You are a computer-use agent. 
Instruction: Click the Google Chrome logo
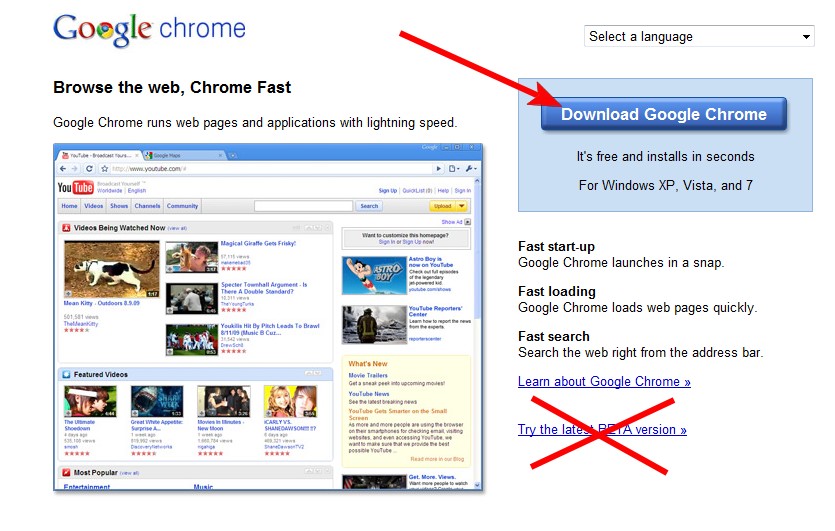tap(149, 29)
